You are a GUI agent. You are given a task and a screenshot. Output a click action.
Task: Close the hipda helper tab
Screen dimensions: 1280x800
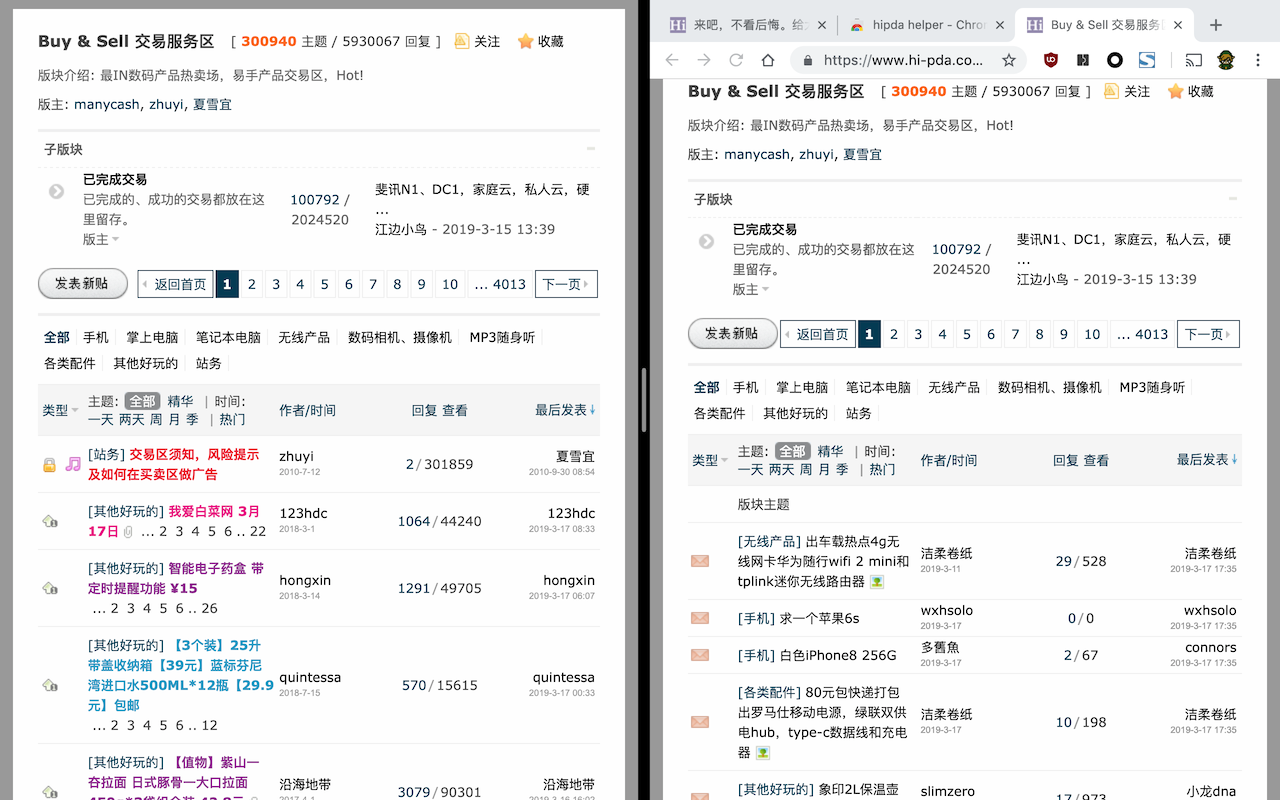coord(1001,25)
